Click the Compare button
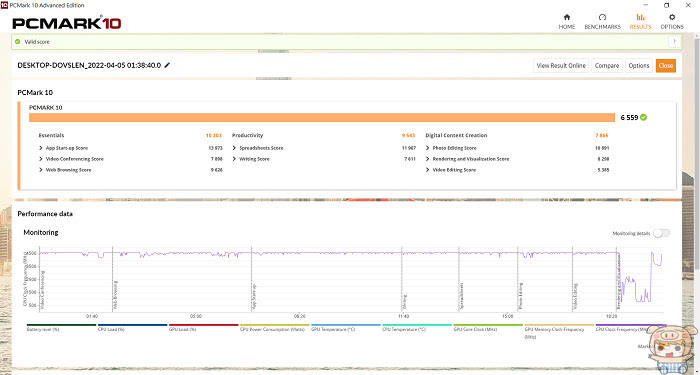This screenshot has width=700, height=375. coord(607,66)
